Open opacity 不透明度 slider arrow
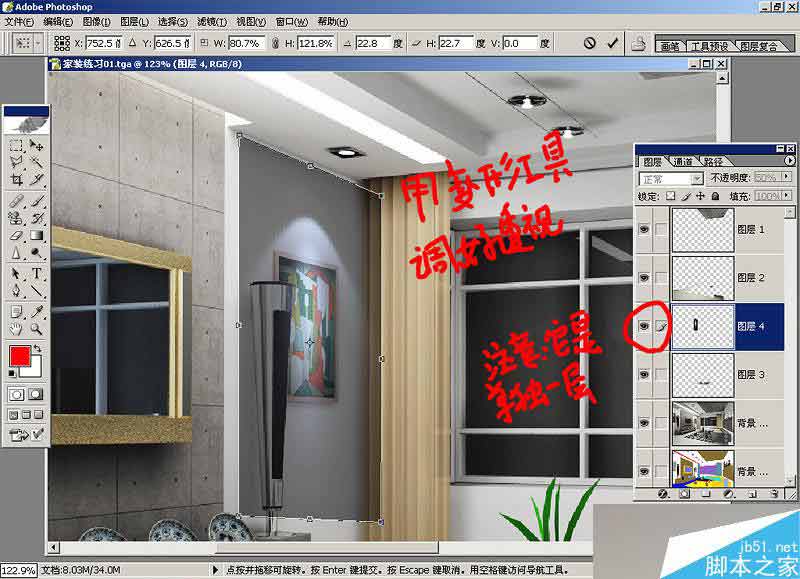 [x=786, y=177]
